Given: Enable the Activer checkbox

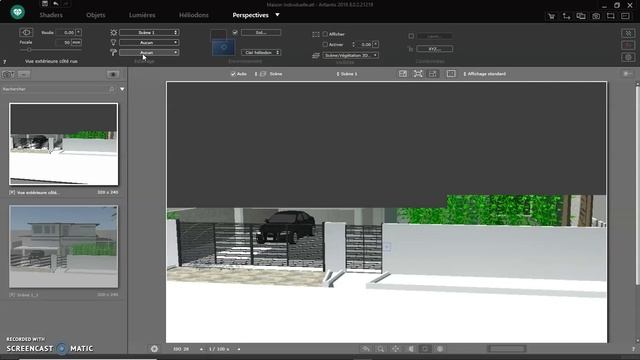Looking at the screenshot, I should pyautogui.click(x=325, y=44).
